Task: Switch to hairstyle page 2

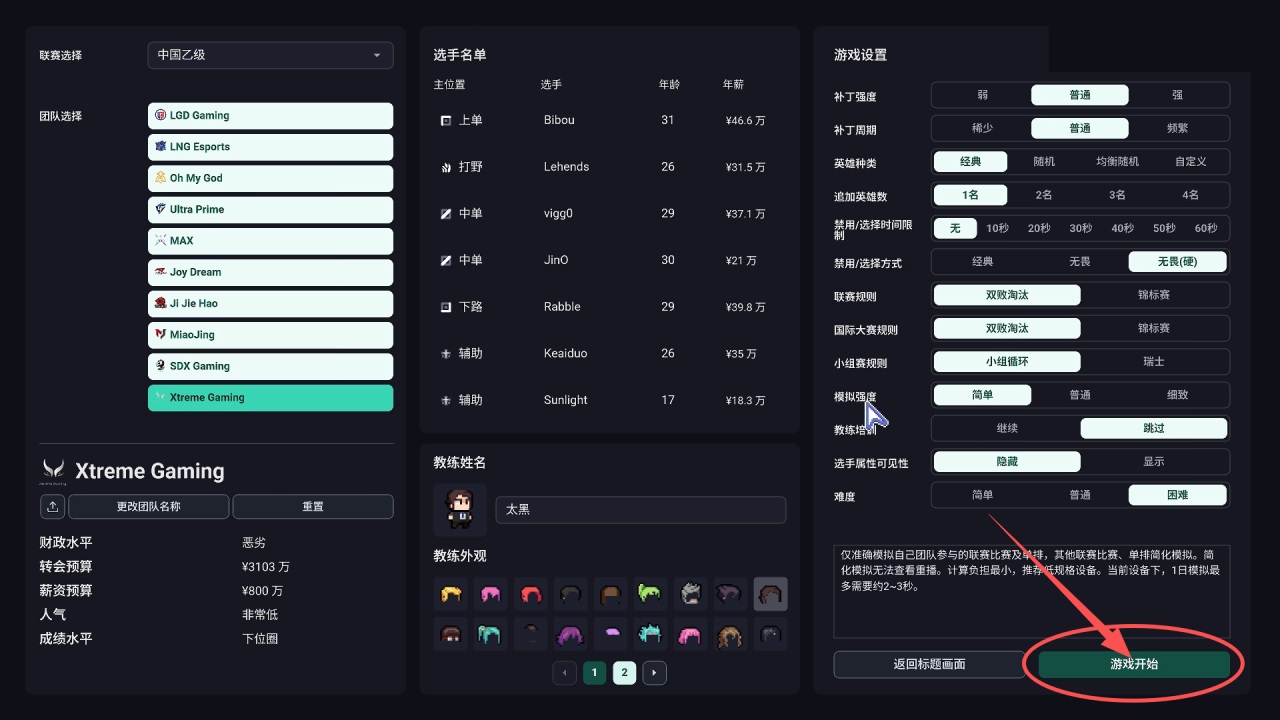Action: (x=625, y=673)
